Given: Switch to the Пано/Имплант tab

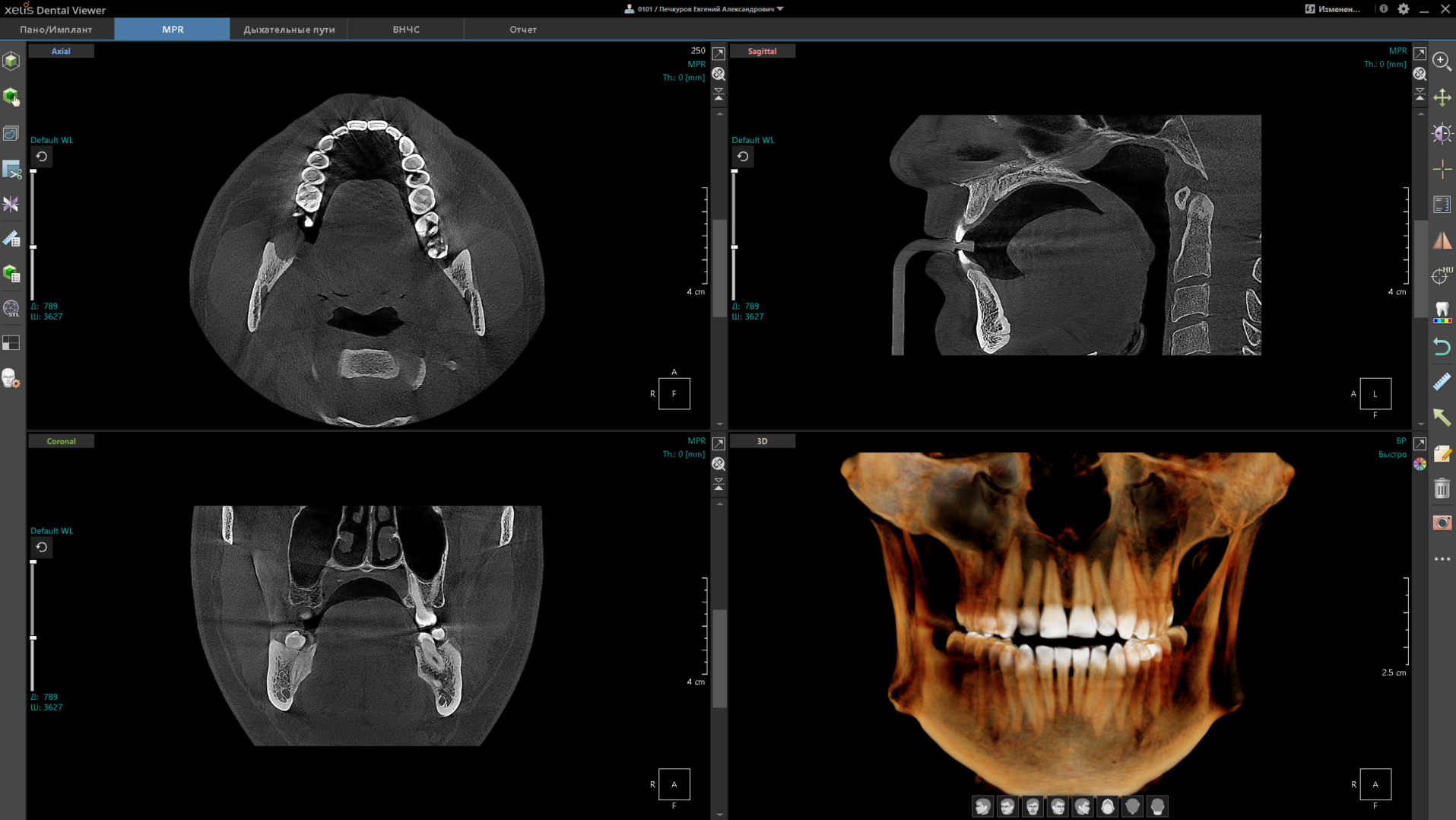Looking at the screenshot, I should pyautogui.click(x=56, y=30).
